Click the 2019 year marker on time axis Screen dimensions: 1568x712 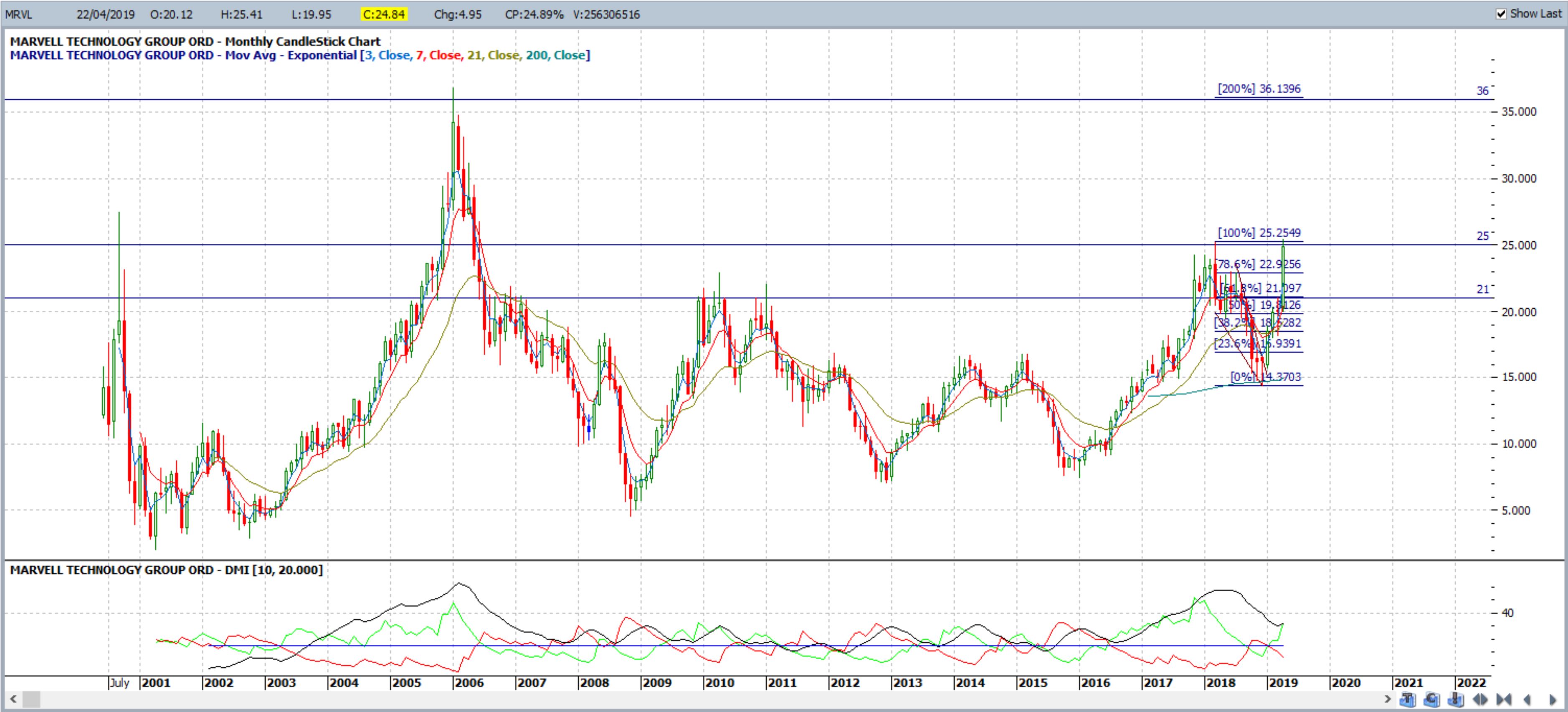pos(1283,683)
